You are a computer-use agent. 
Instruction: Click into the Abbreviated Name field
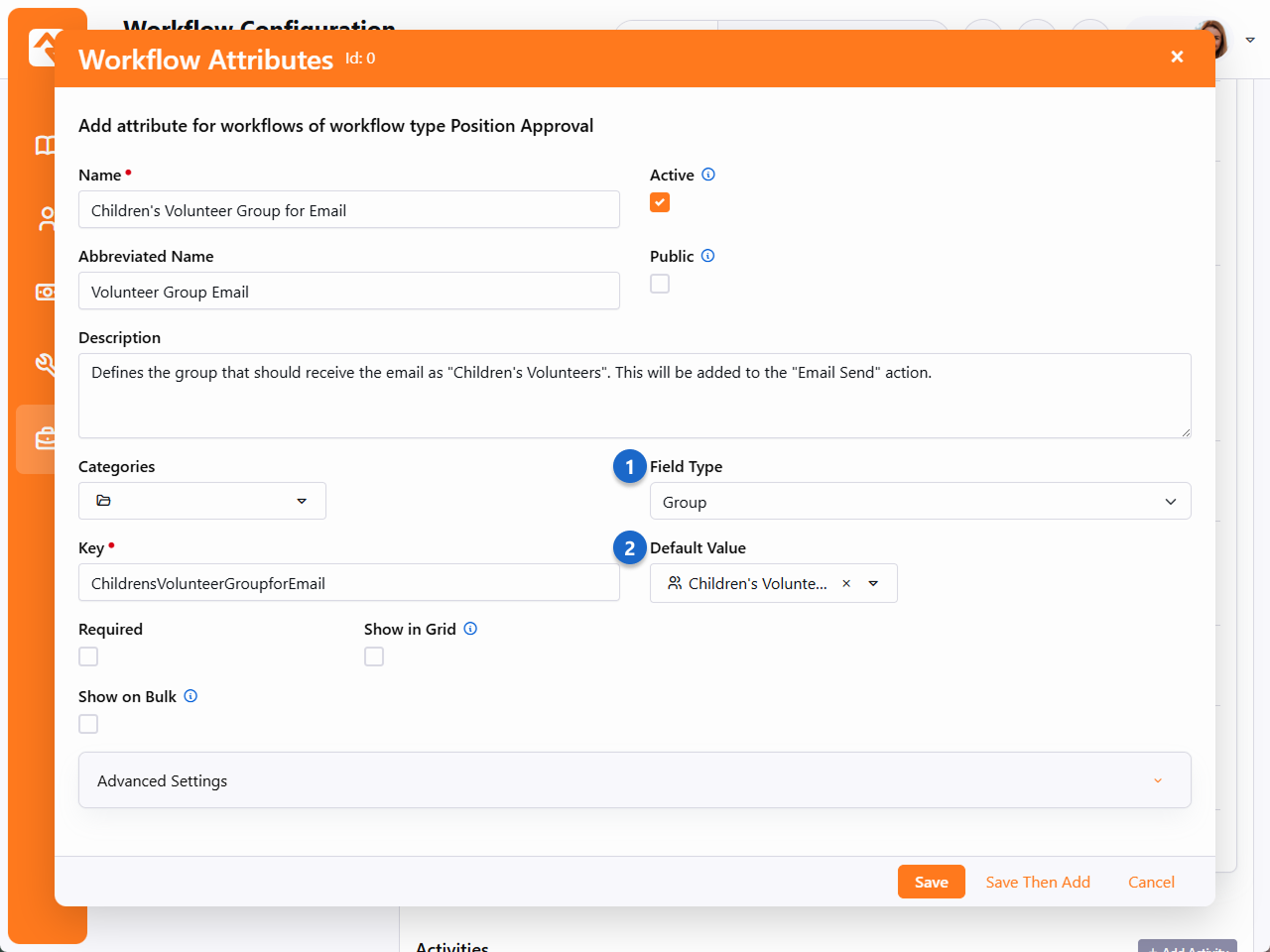point(348,292)
